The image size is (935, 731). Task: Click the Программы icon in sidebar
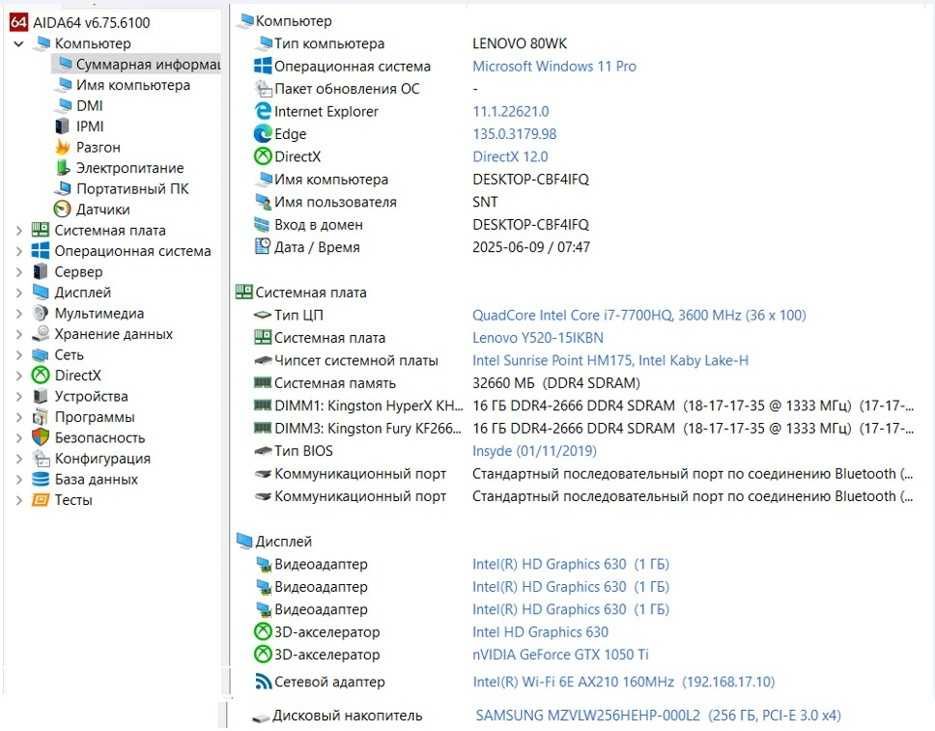pos(41,417)
